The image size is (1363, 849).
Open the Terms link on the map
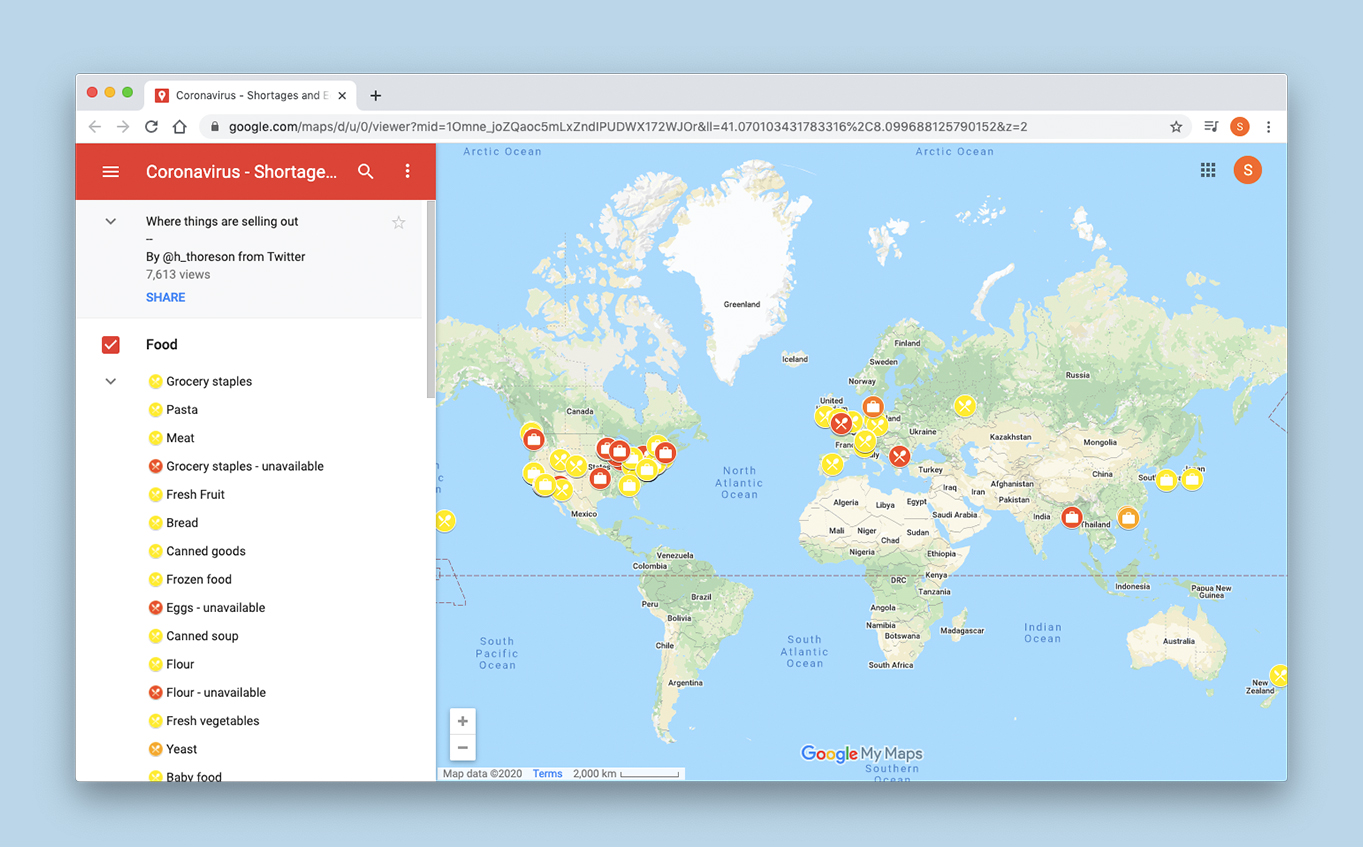pos(547,774)
